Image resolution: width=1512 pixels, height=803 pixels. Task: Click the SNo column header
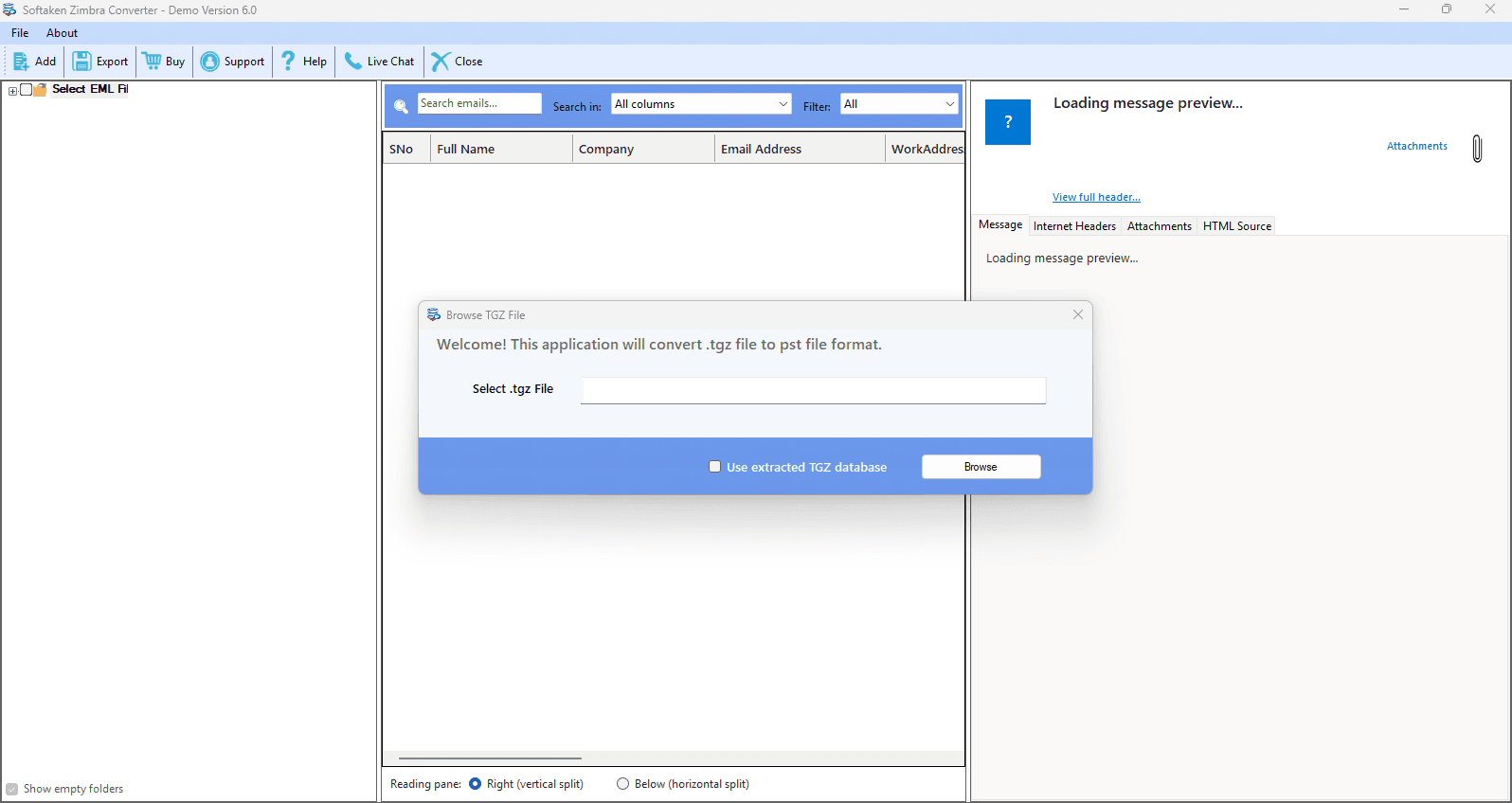[407, 149]
